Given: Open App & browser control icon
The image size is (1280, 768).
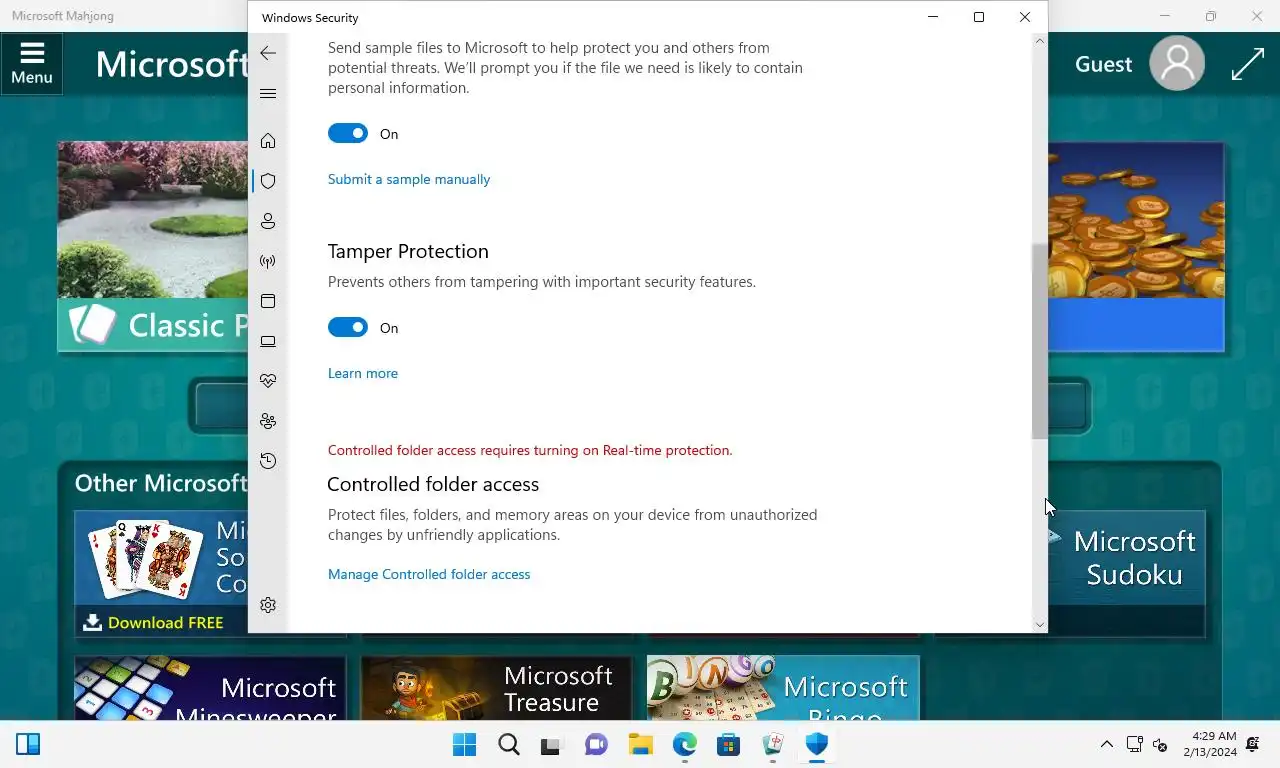Looking at the screenshot, I should (268, 301).
